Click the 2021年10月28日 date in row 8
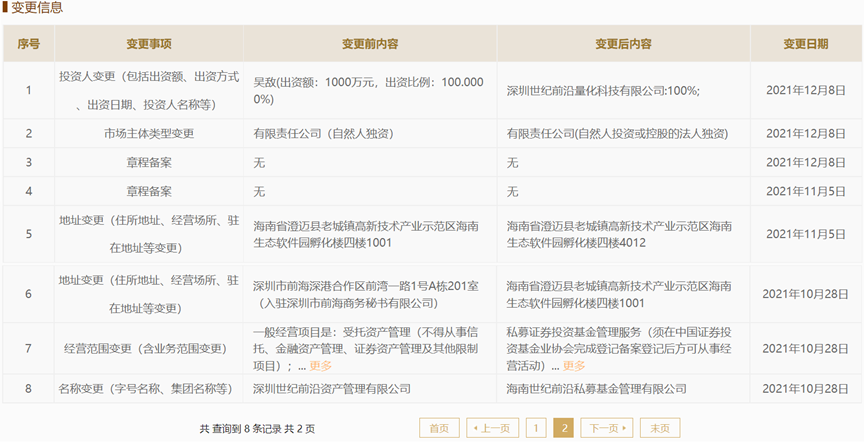 point(806,389)
